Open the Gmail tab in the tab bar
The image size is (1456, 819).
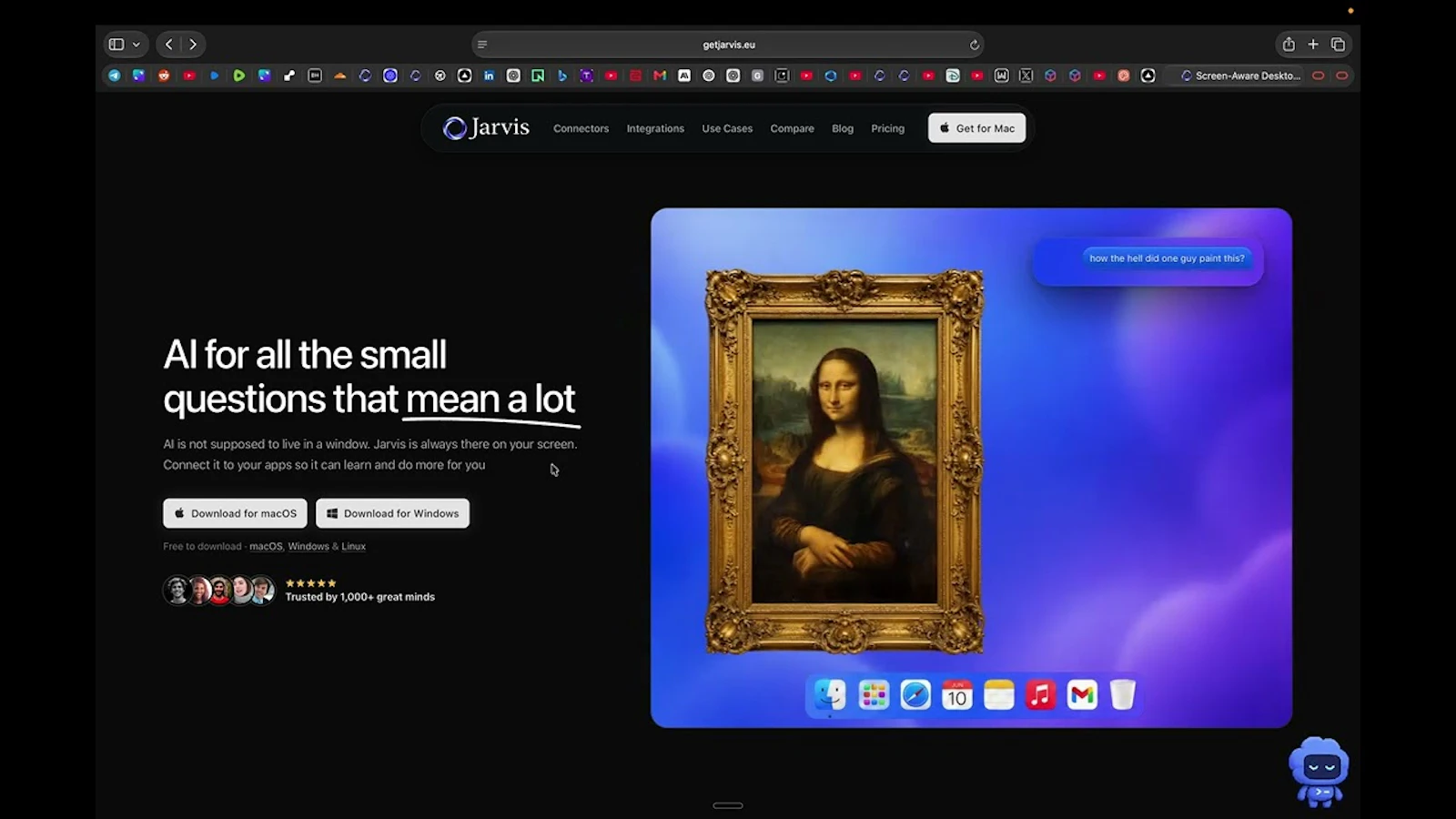point(660,76)
